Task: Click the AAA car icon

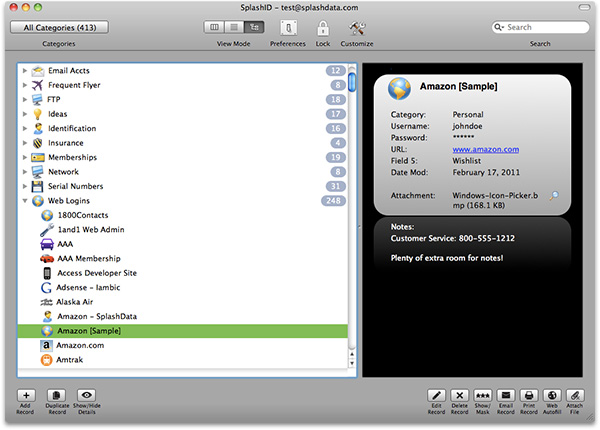Action: point(47,244)
